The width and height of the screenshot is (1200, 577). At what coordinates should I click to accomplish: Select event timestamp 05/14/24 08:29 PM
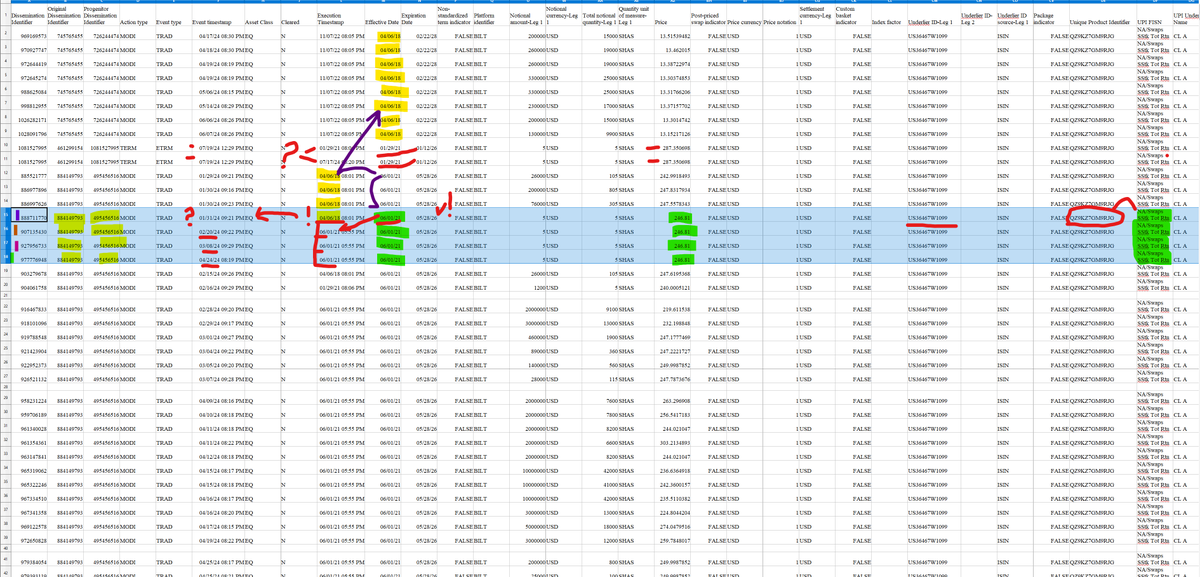coord(219,104)
